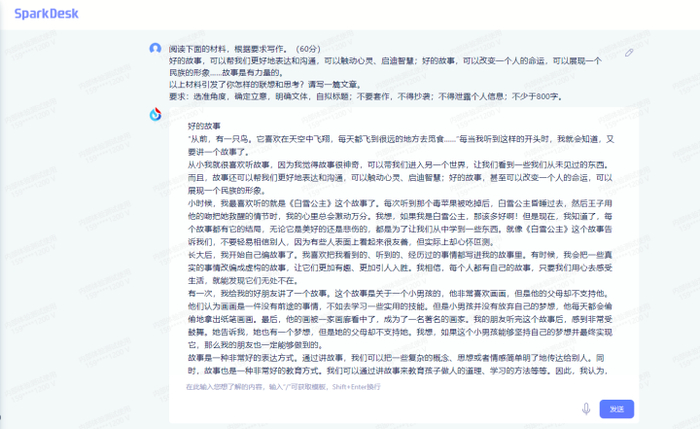
Task: Click the line starting 故事是一种非常好的表达方式
Action: click(x=396, y=358)
